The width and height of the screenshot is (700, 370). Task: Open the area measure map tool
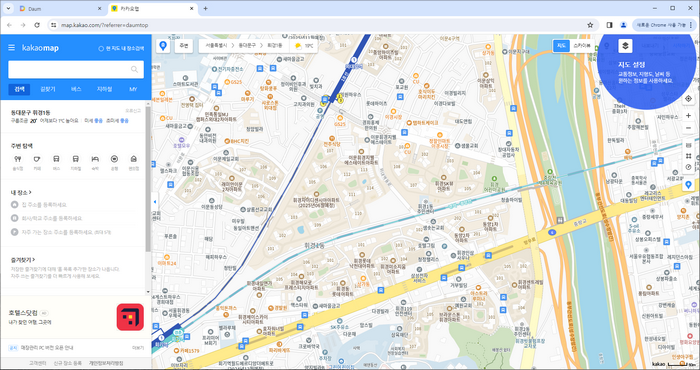(688, 156)
